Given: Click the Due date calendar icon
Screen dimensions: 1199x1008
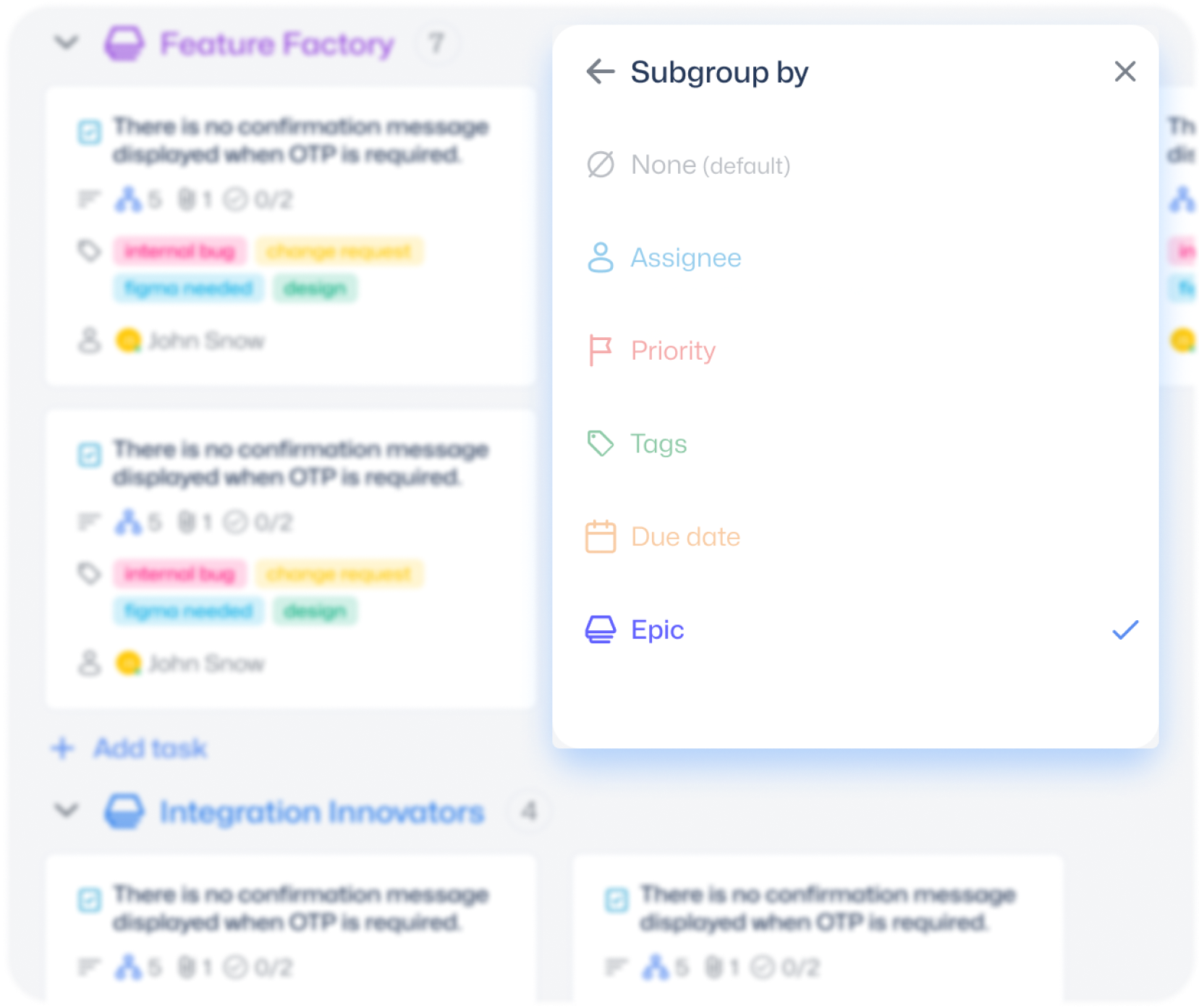Looking at the screenshot, I should pos(600,537).
